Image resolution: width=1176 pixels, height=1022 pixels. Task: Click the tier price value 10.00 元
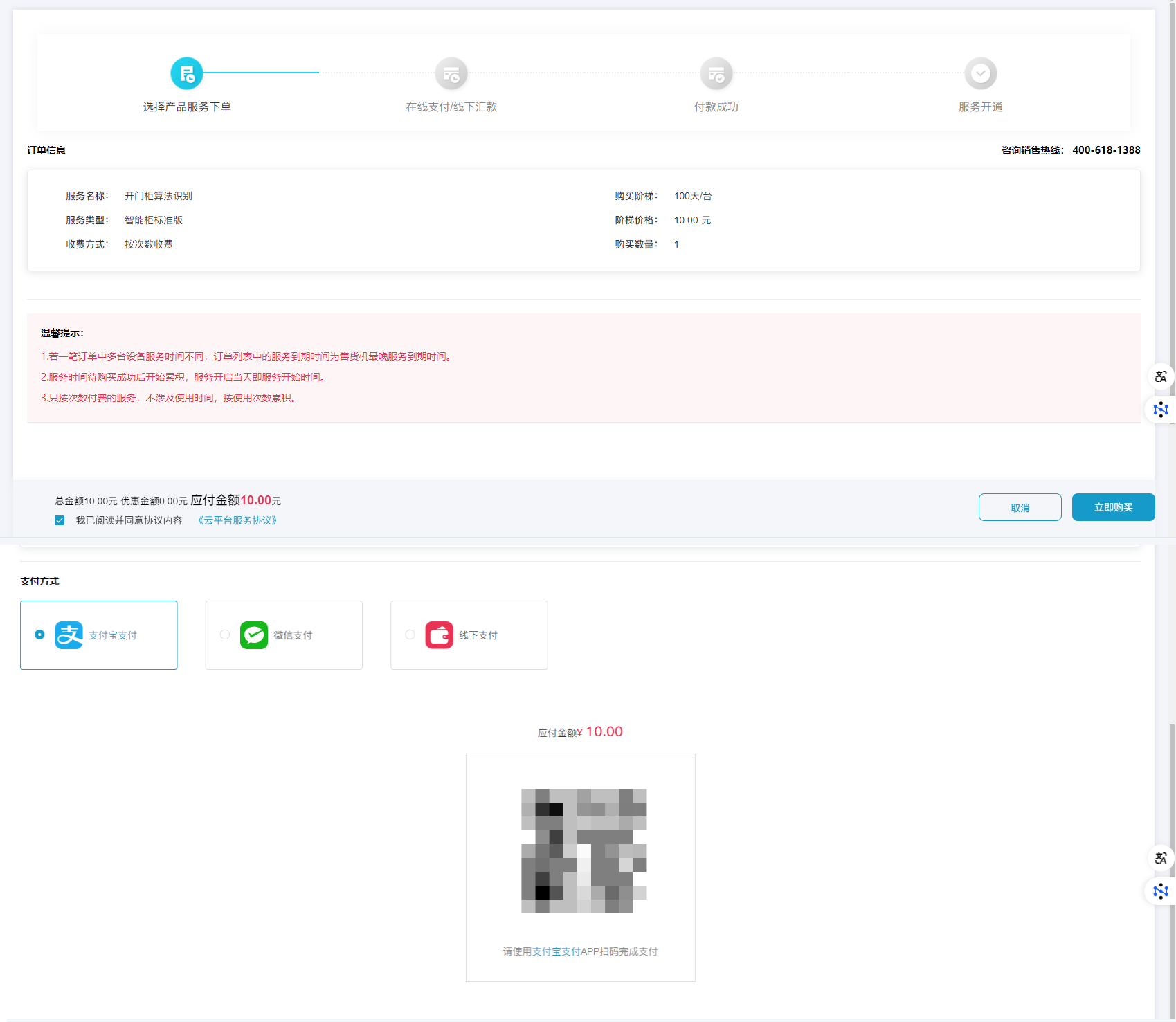(x=692, y=220)
